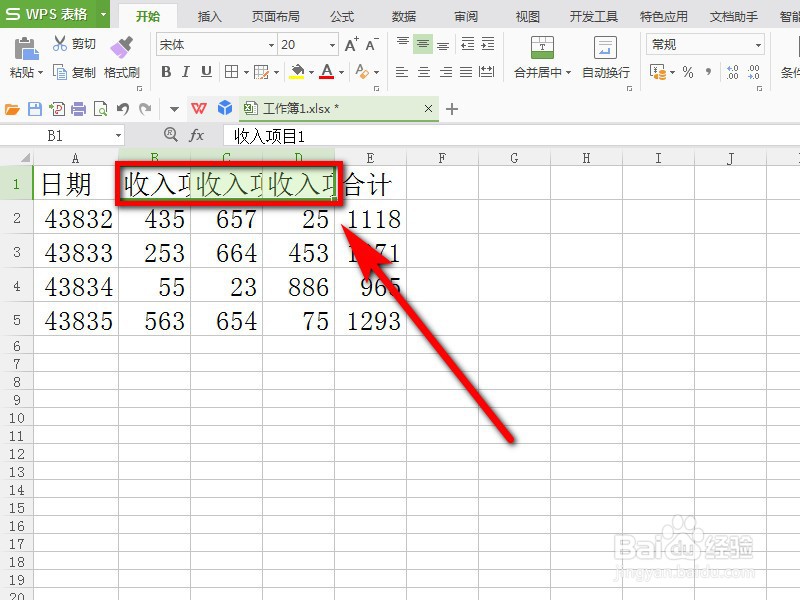Viewport: 800px width, 600px height.
Task: Select the cell containing 1293
Action: tap(370, 320)
